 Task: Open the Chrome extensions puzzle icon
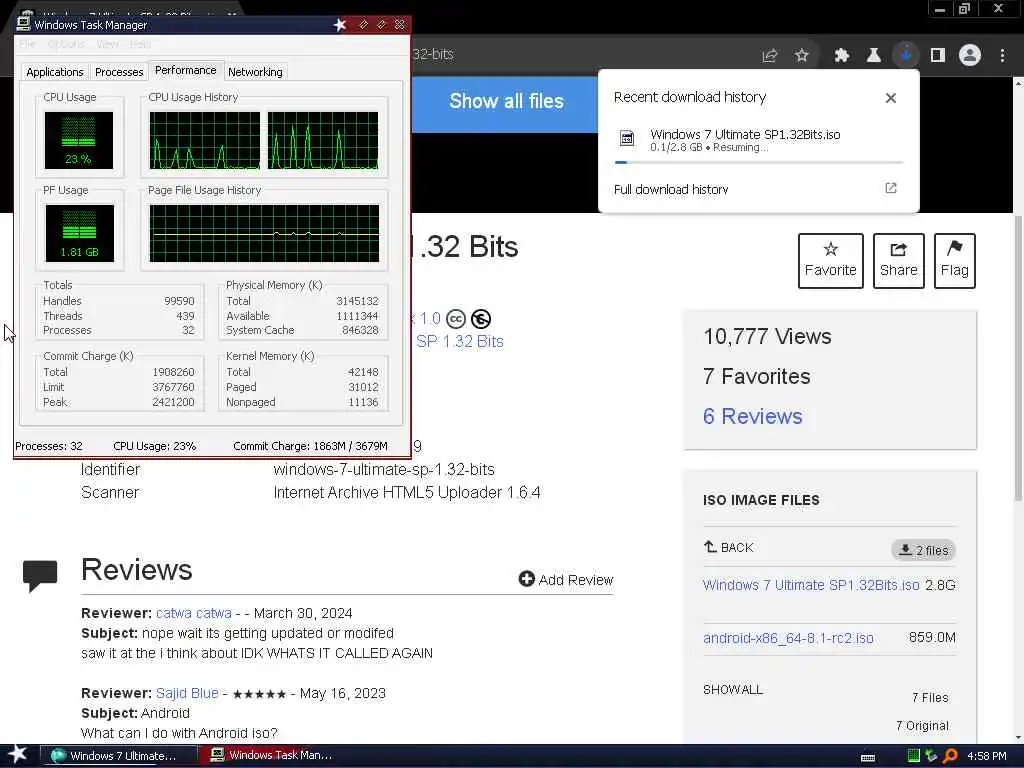[842, 56]
